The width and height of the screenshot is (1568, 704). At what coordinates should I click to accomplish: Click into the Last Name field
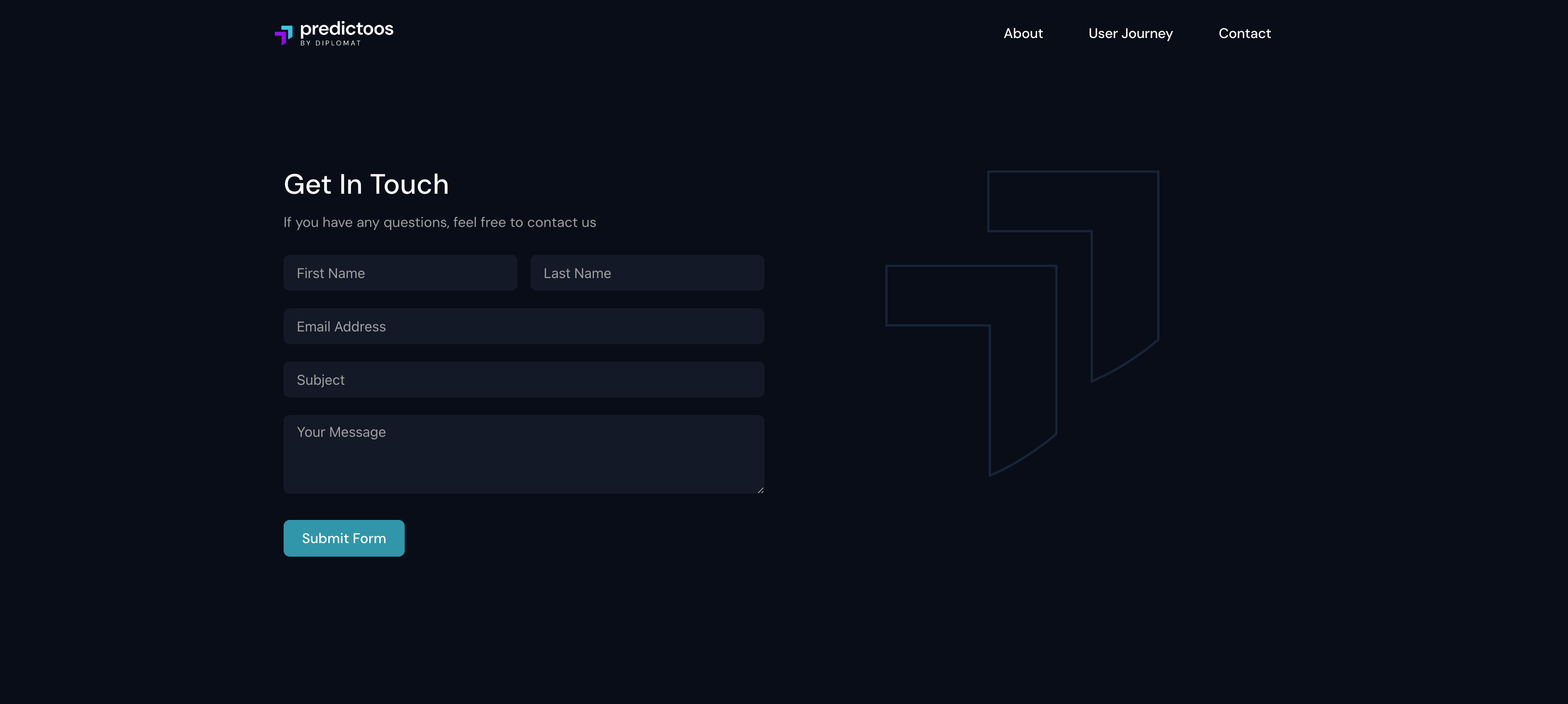pyautogui.click(x=646, y=273)
